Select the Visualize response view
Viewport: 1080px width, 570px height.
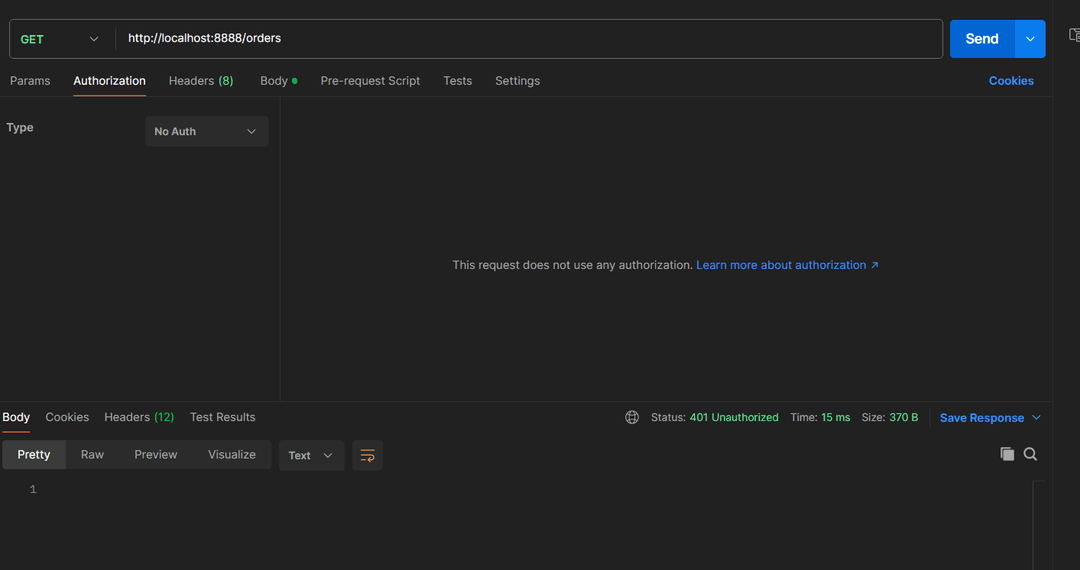(x=232, y=454)
